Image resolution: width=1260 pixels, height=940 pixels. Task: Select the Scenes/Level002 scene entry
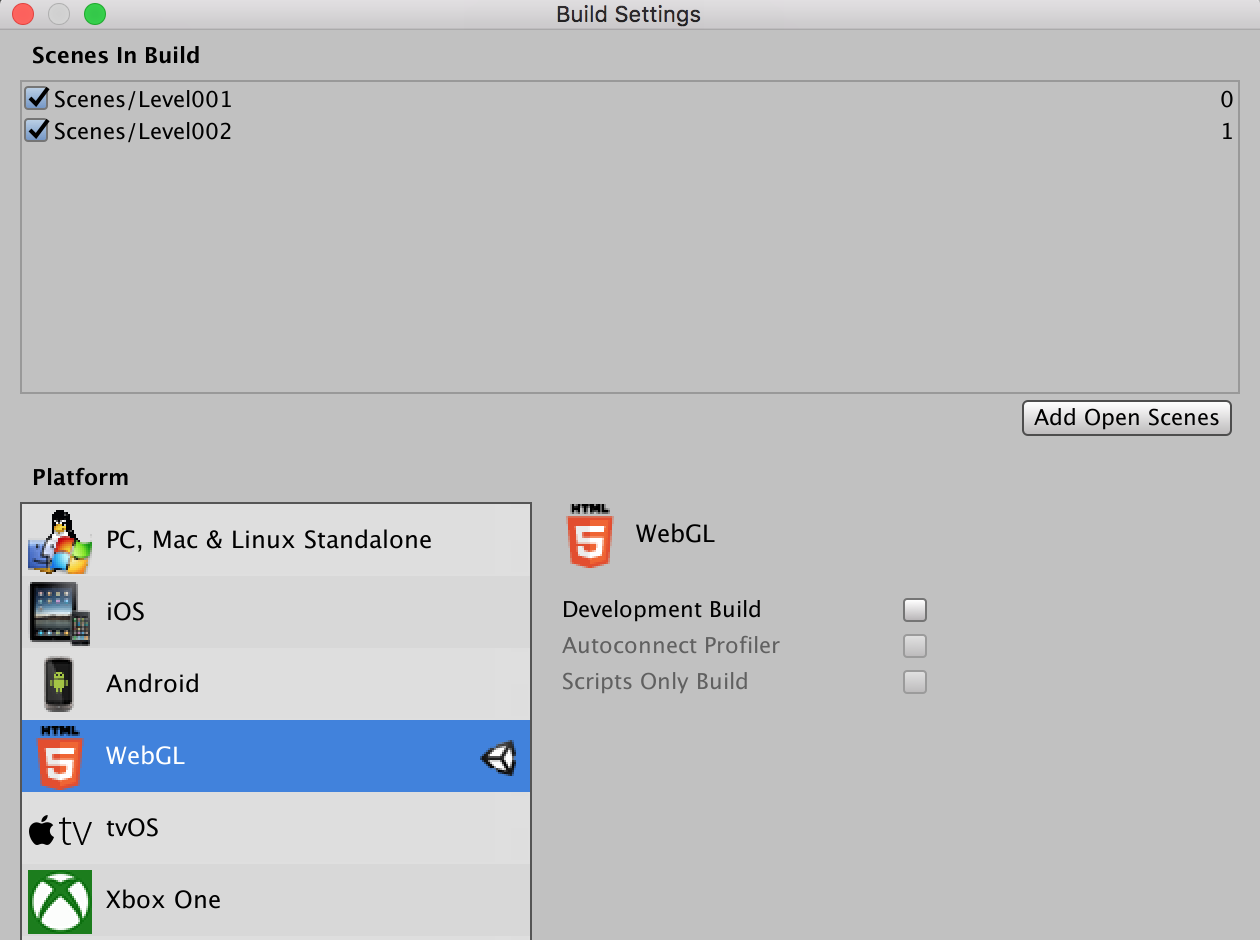628,131
